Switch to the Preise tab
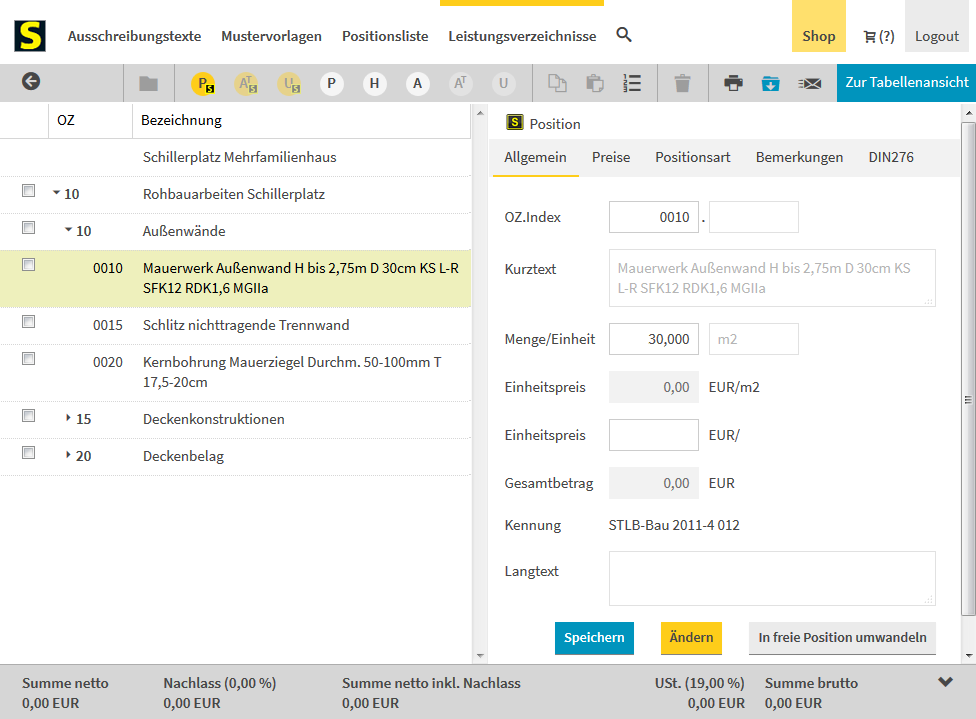 point(611,157)
